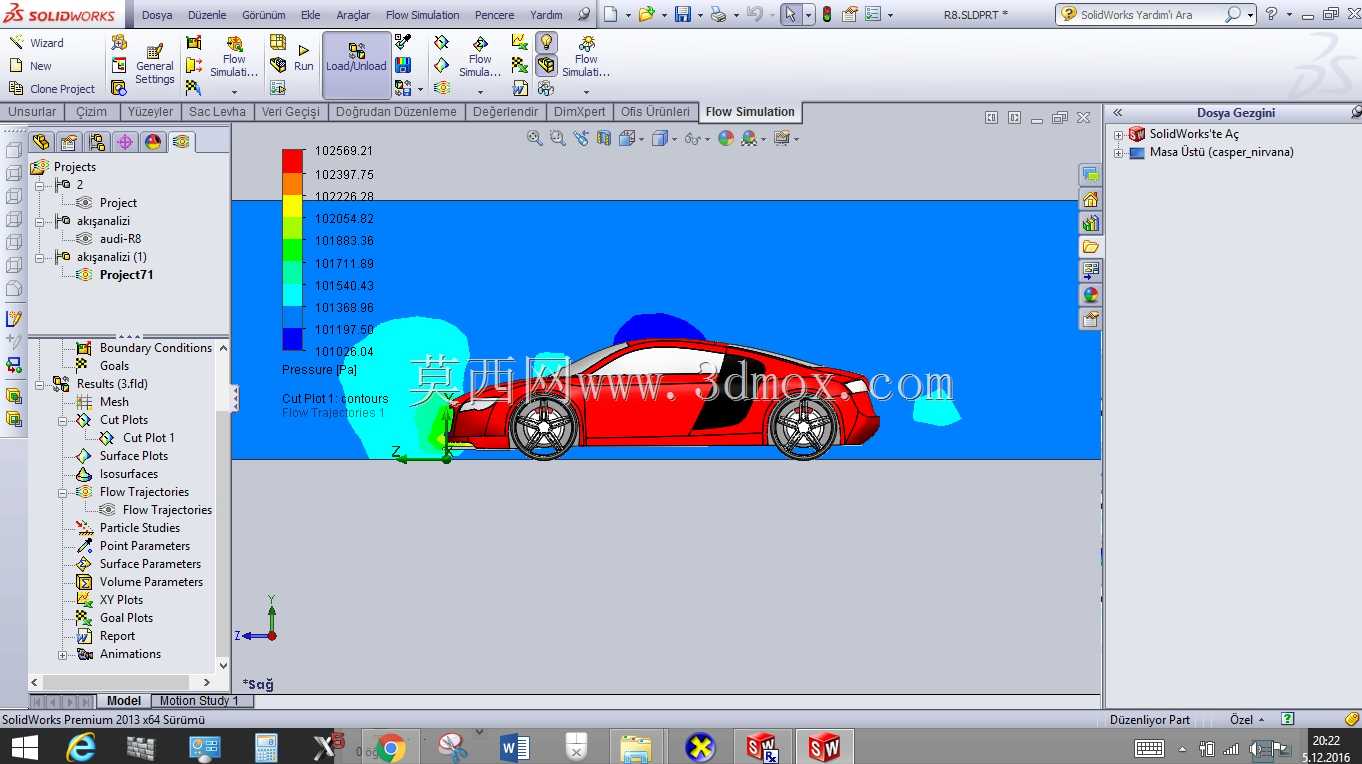The width and height of the screenshot is (1362, 764).
Task: Select Volume Parameters item
Action: click(x=151, y=582)
